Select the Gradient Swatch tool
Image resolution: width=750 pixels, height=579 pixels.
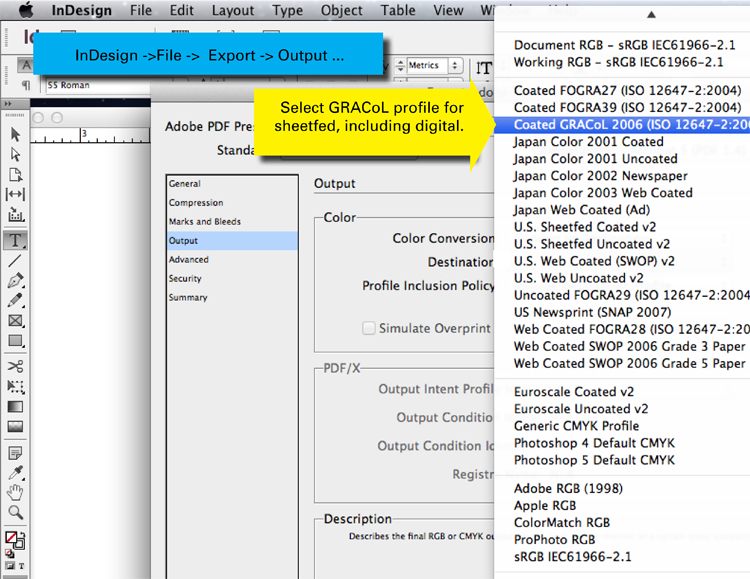(15, 407)
